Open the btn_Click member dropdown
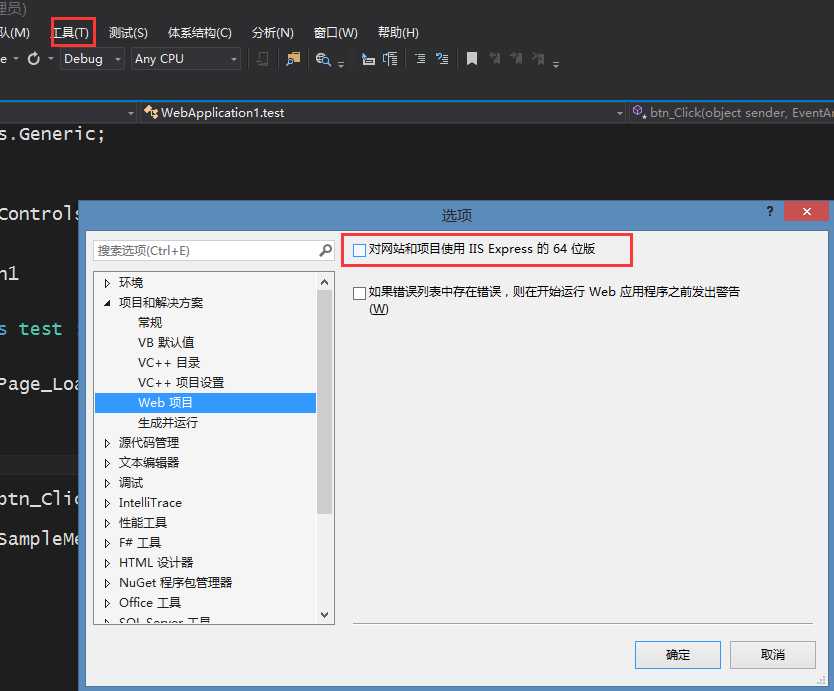 [x=731, y=113]
